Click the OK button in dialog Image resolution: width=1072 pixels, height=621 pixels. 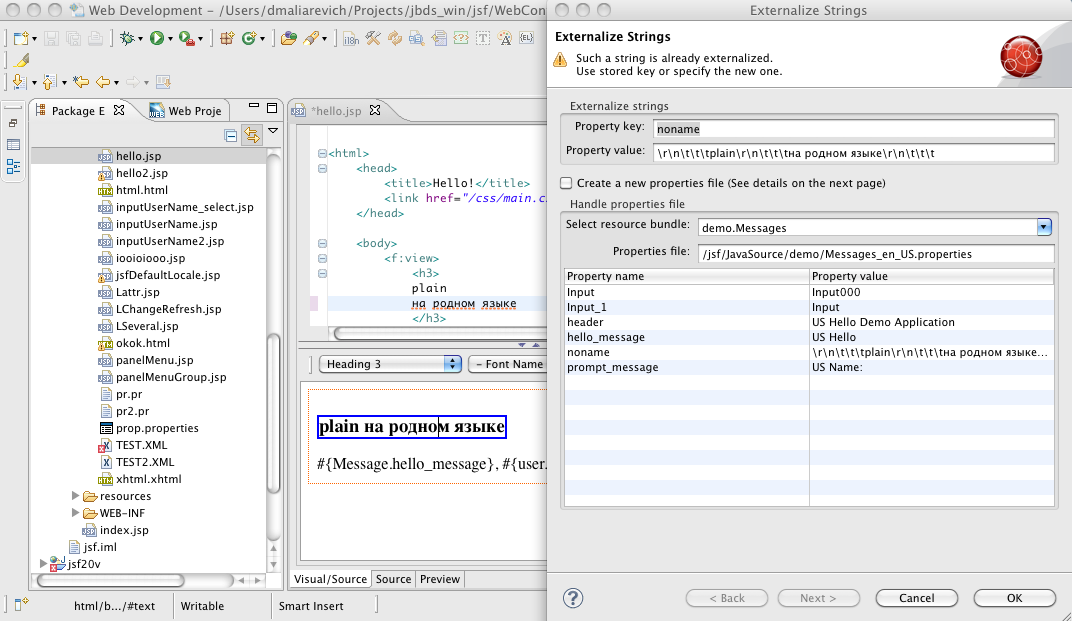tap(1014, 598)
